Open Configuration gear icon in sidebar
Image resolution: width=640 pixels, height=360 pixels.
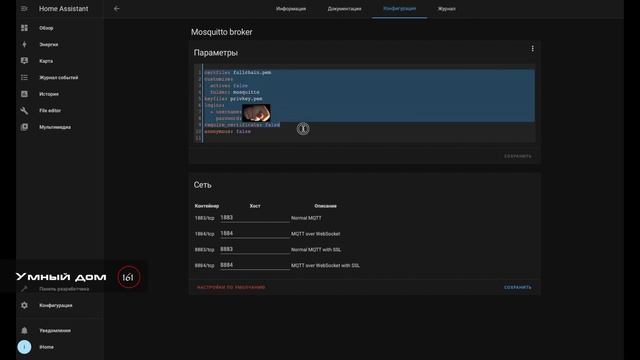point(24,305)
